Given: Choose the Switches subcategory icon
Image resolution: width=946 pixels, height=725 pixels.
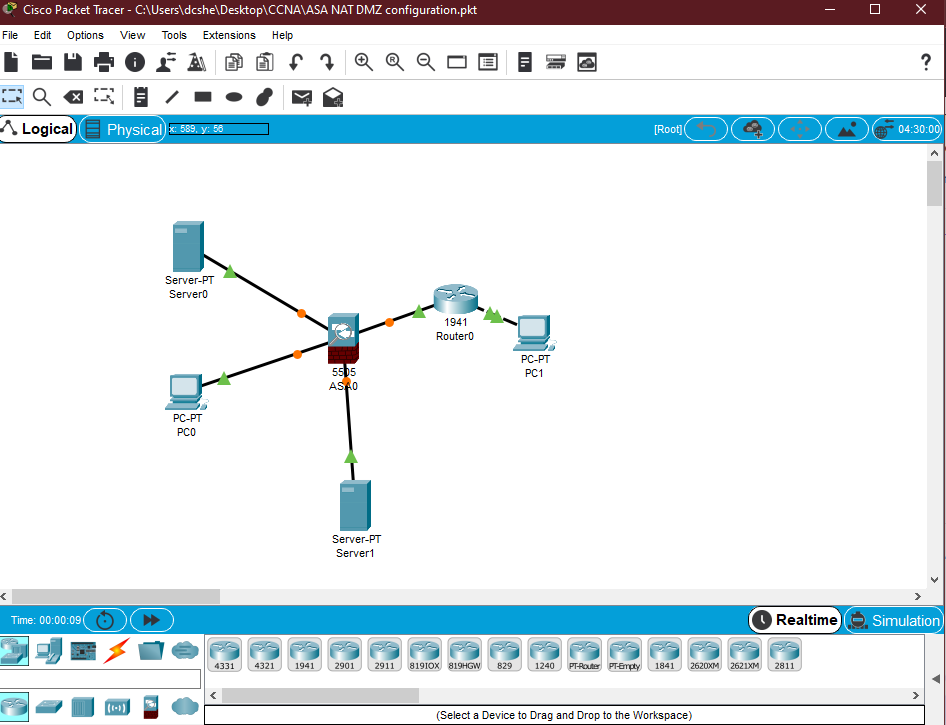Looking at the screenshot, I should coord(49,706).
